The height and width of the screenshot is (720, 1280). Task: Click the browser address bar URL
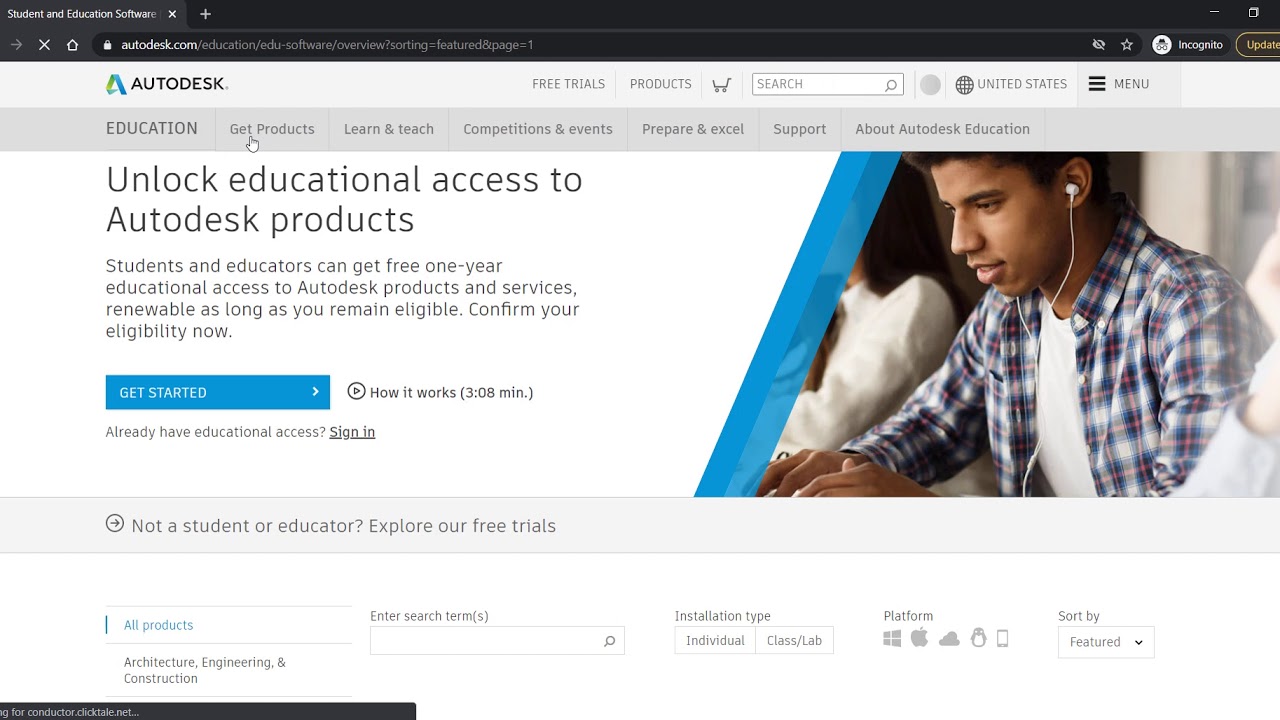point(327,45)
